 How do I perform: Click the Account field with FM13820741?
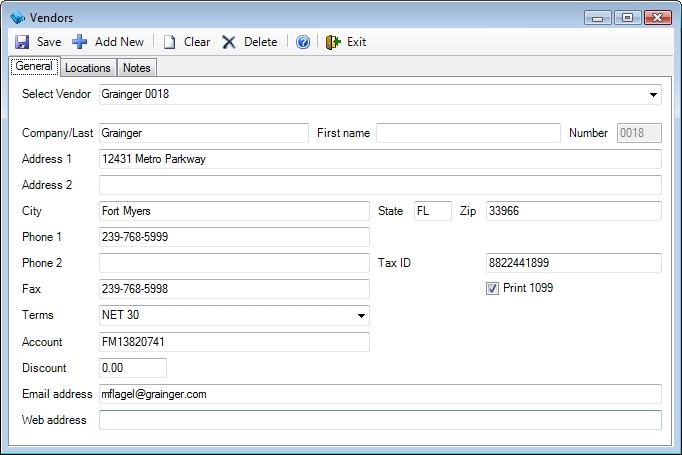[x=234, y=342]
